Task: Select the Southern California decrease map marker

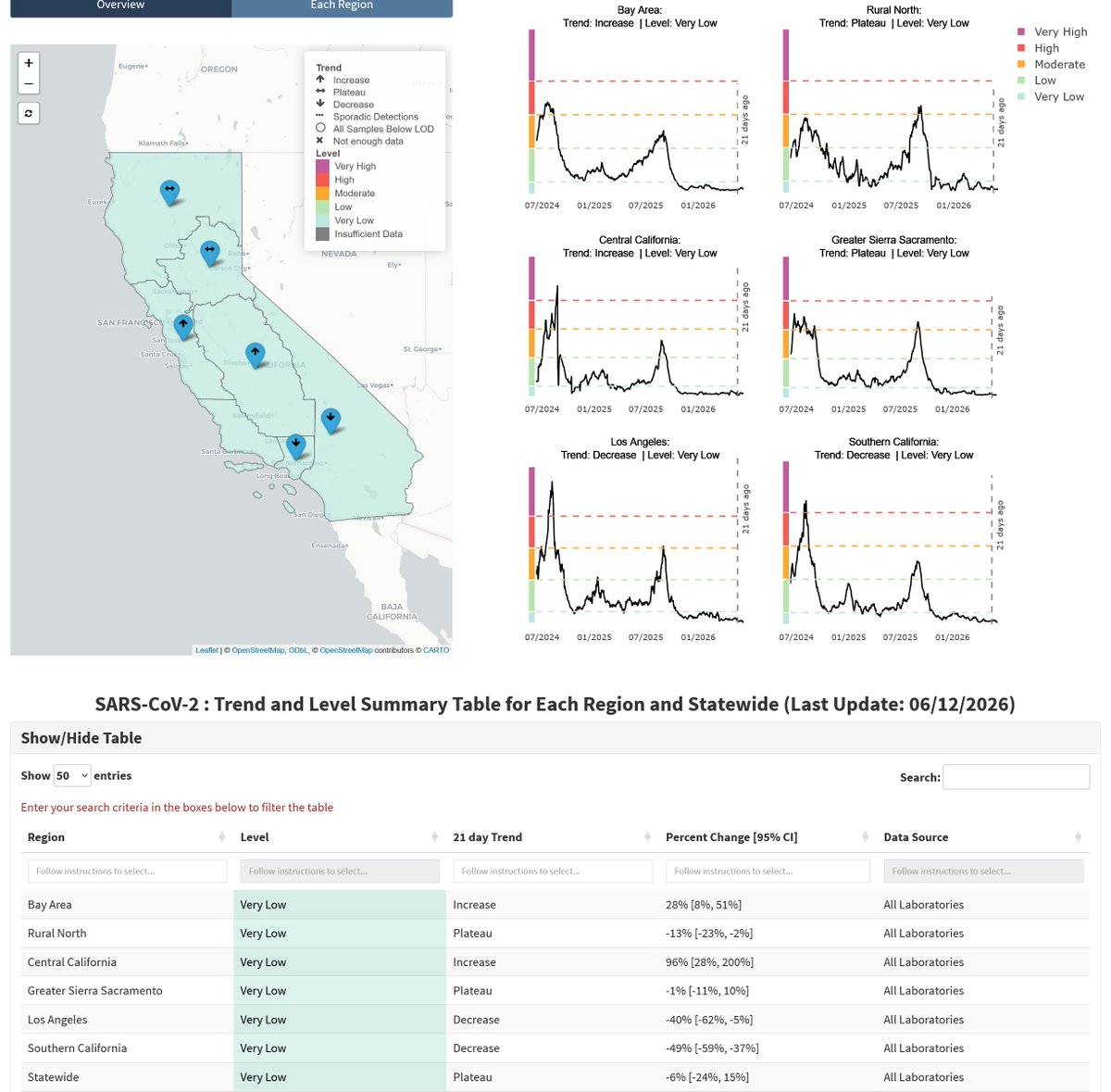Action: pyautogui.click(x=331, y=420)
